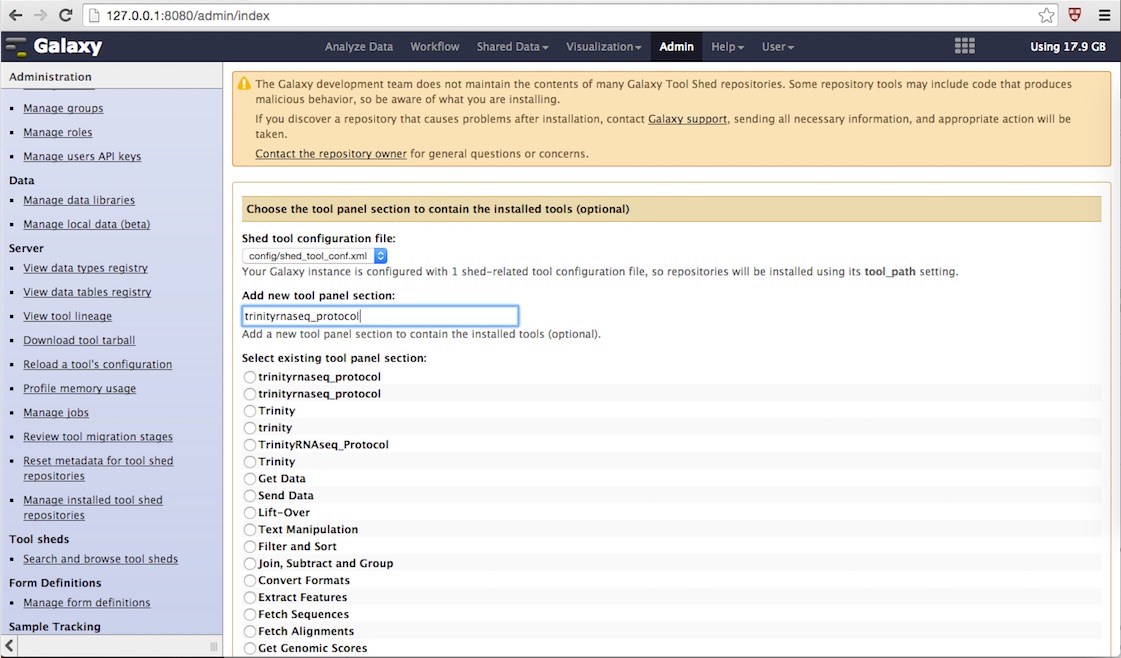Open the Analyze Data menu

click(359, 46)
